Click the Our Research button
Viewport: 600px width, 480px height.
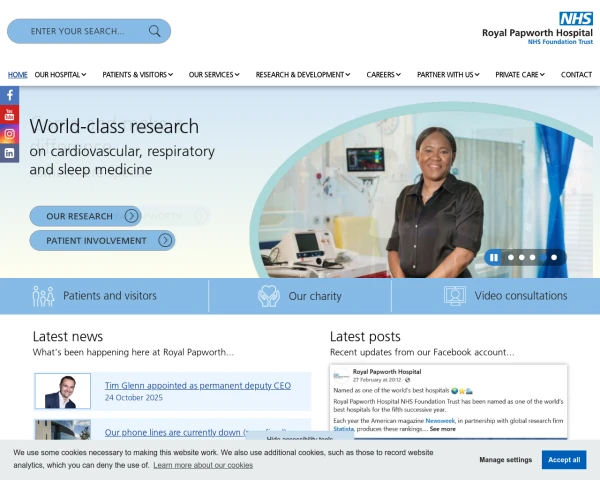click(x=85, y=216)
